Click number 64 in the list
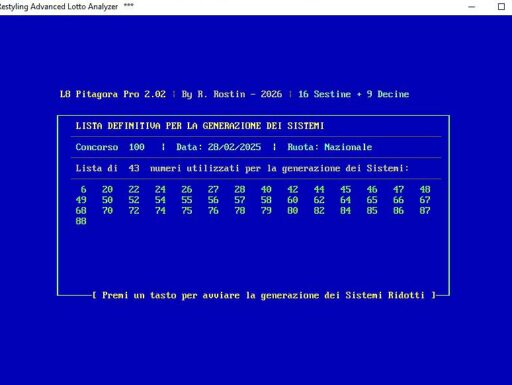 (345, 200)
